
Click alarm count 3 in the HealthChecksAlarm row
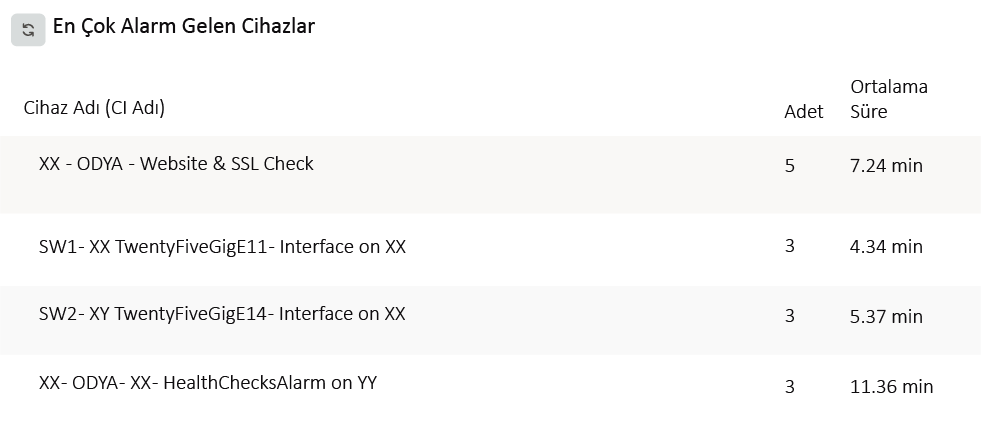pos(790,387)
